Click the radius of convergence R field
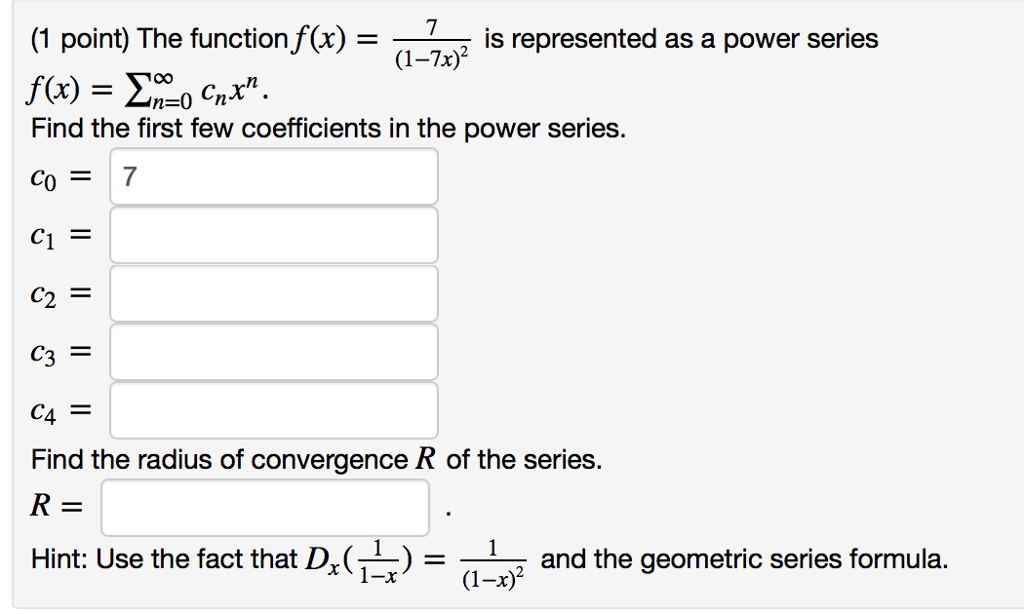This screenshot has height=614, width=1024. 265,507
